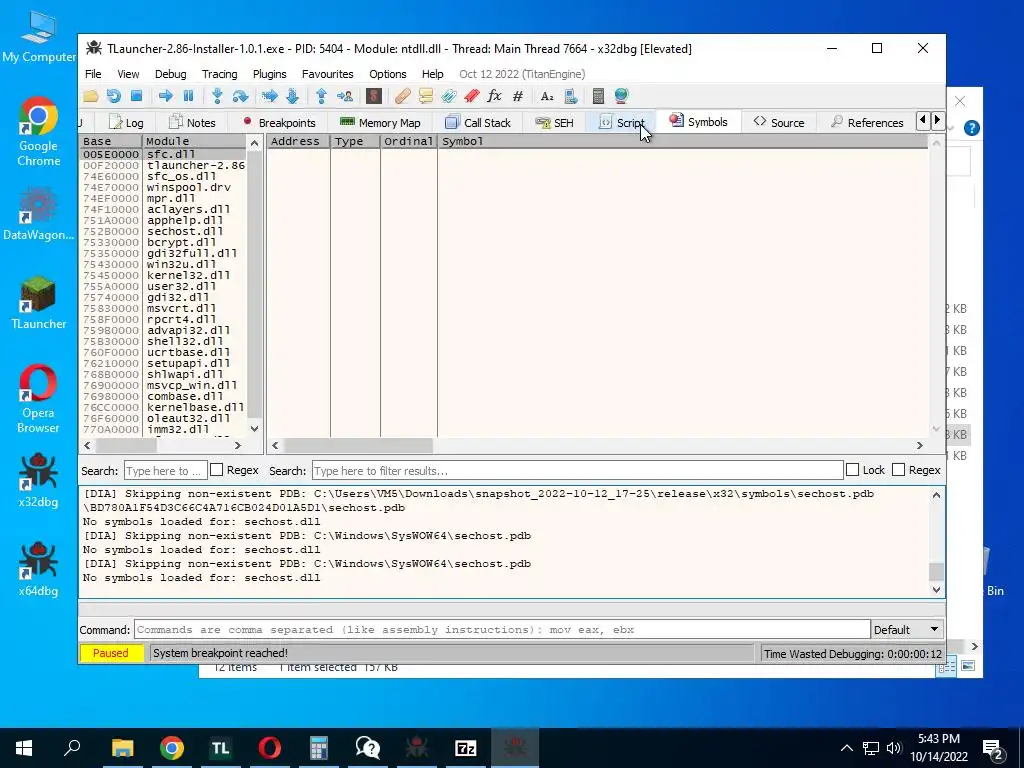Open the Bookmarks red icon
1024x768 pixels.
pyautogui.click(x=472, y=97)
